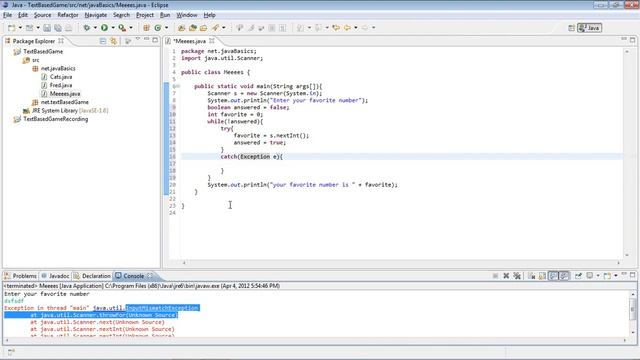Click the Save All toolbar icon
Image resolution: width=640 pixels, height=360 pixels.
pyautogui.click(x=58, y=28)
